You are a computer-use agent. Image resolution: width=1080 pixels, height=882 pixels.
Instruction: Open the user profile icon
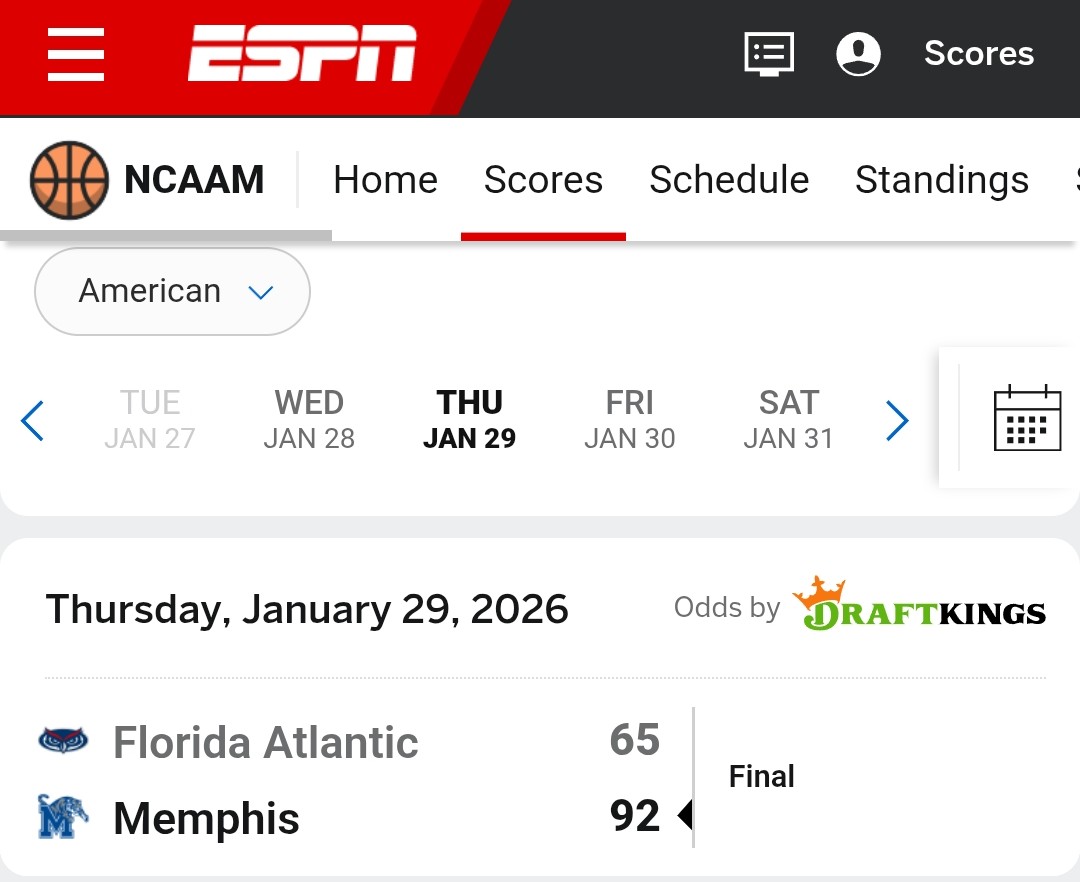tap(858, 53)
